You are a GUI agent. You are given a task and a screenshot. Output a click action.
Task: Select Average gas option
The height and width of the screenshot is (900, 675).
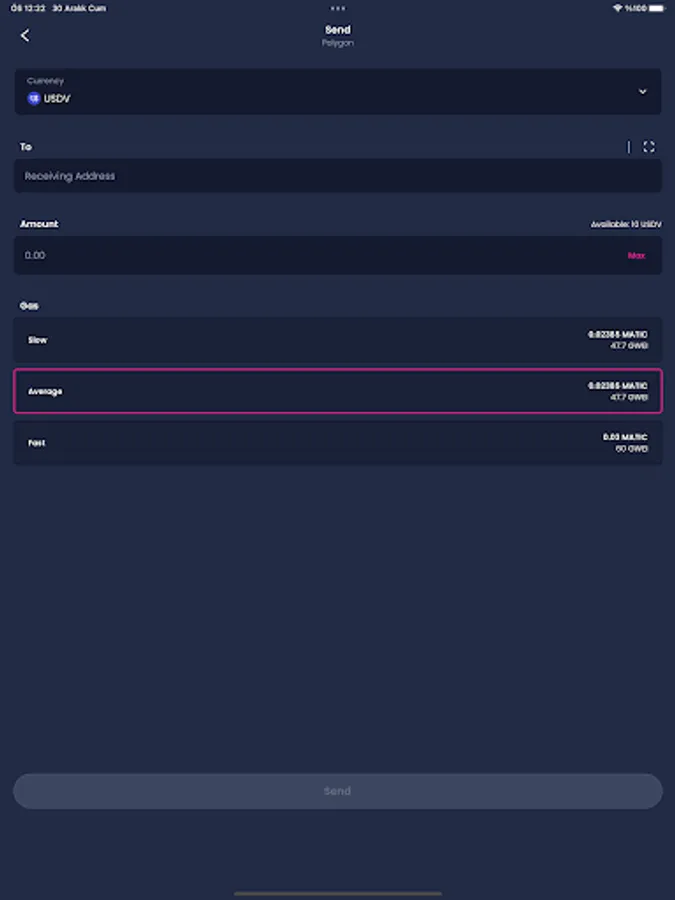[338, 391]
